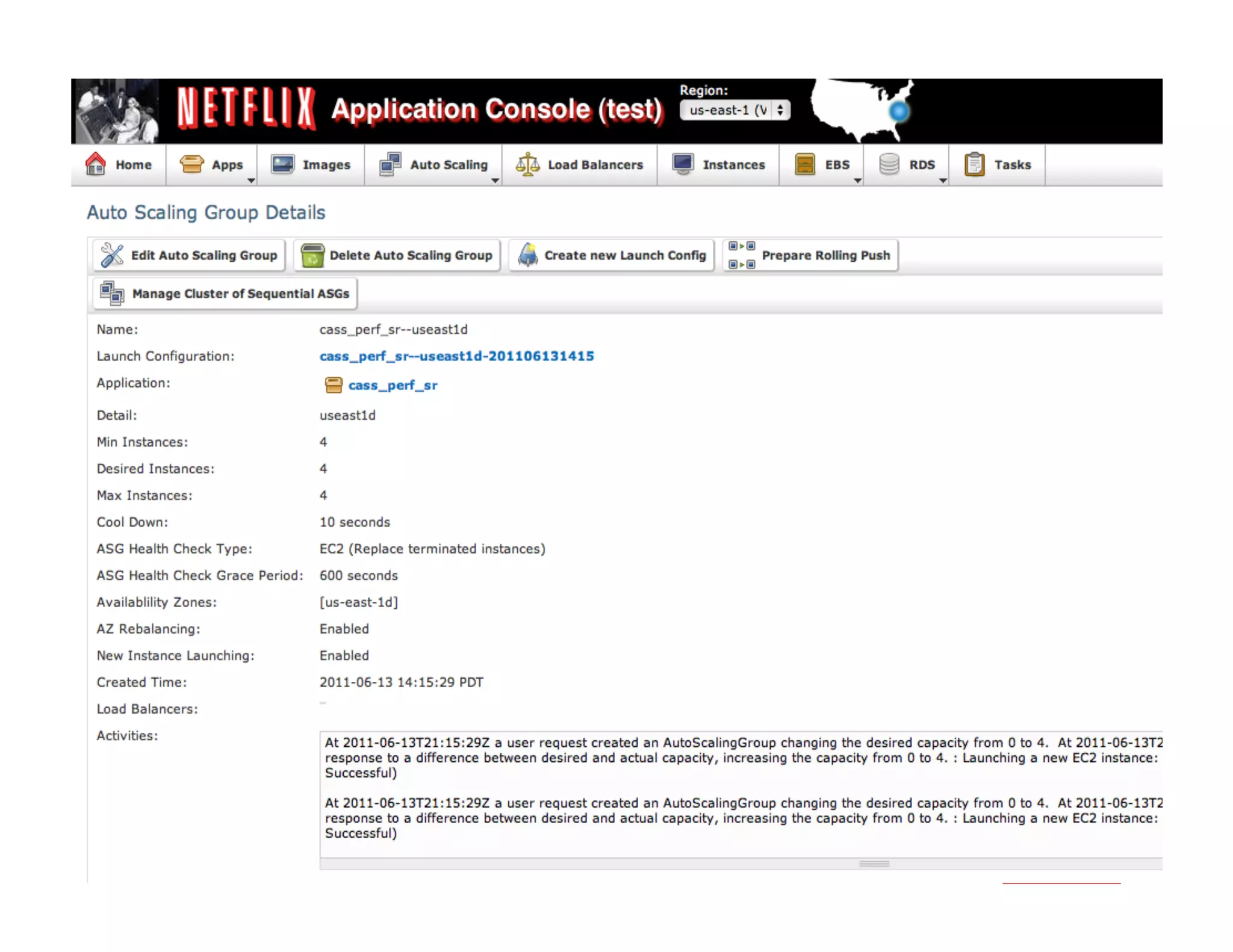Screen dimensions: 1233x952
Task: Open the Region selector dropdown
Action: click(734, 110)
